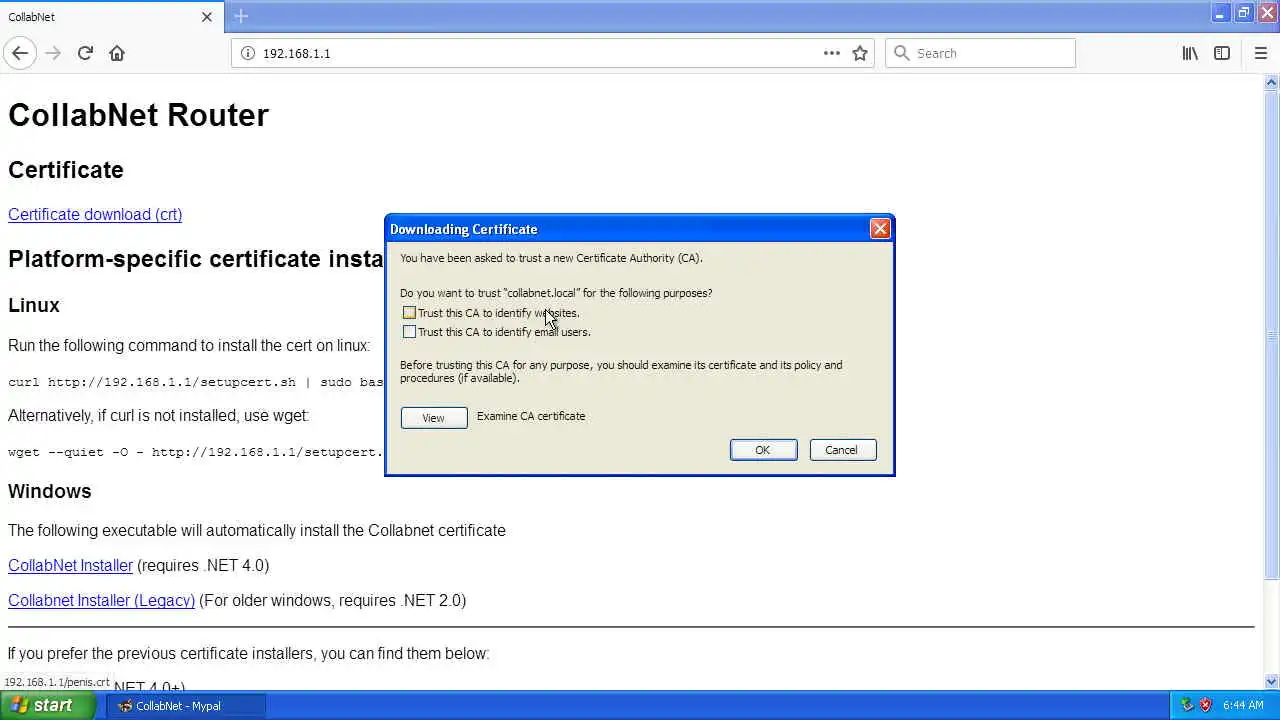Open the home page icon
This screenshot has width=1280, height=720.
click(x=117, y=53)
